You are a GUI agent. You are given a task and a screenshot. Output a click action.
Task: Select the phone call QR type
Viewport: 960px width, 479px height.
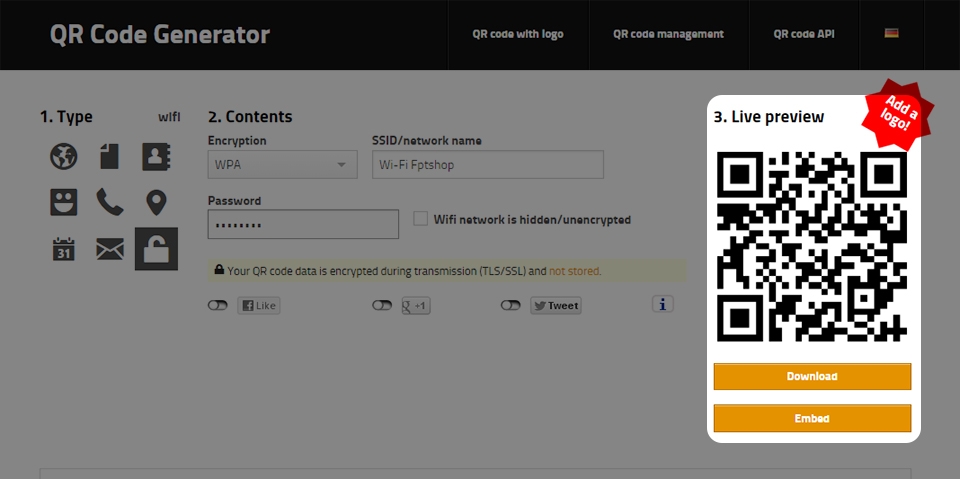[110, 202]
